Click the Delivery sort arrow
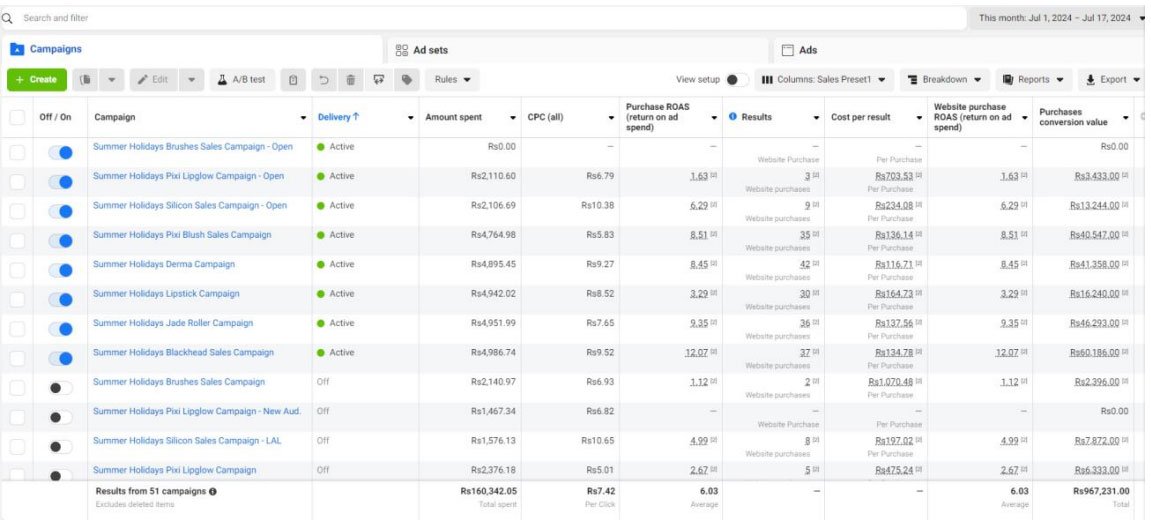Image resolution: width=1151 pixels, height=522 pixels. click(356, 117)
